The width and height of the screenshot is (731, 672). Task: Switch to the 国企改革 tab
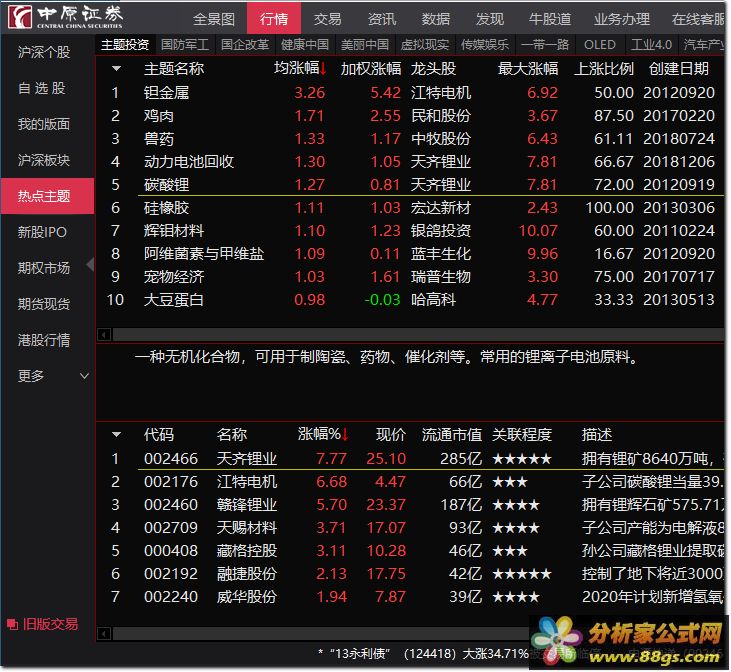(x=245, y=45)
